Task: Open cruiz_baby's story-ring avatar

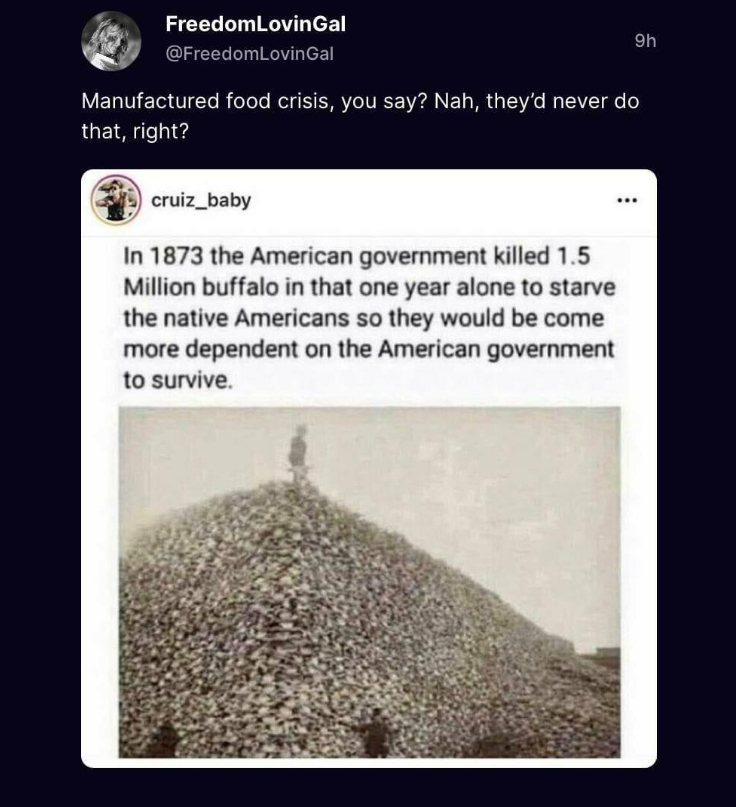Action: (x=116, y=200)
